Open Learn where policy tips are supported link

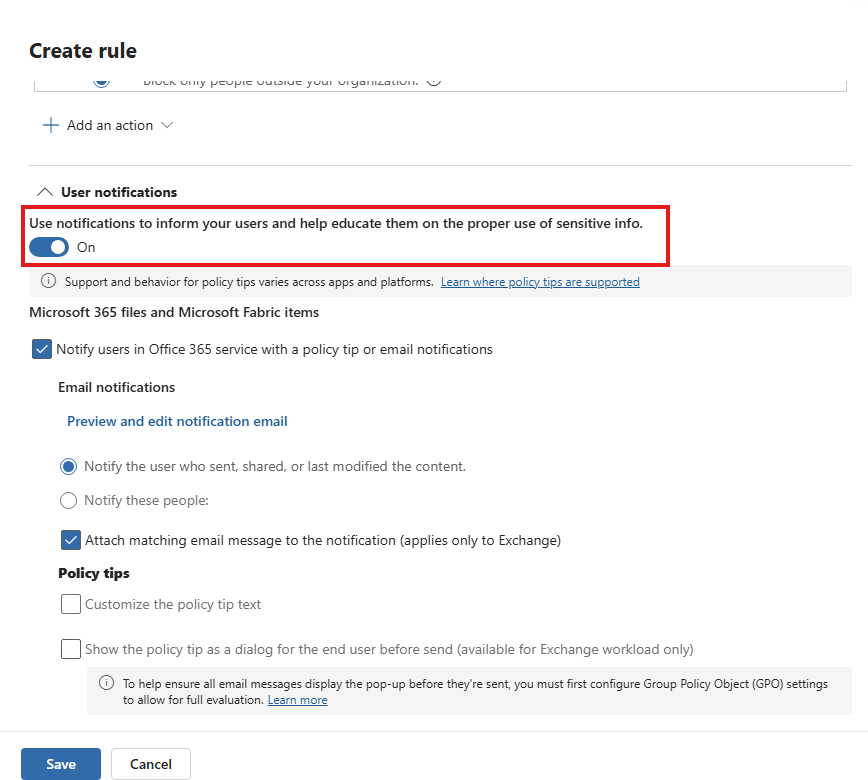click(540, 282)
